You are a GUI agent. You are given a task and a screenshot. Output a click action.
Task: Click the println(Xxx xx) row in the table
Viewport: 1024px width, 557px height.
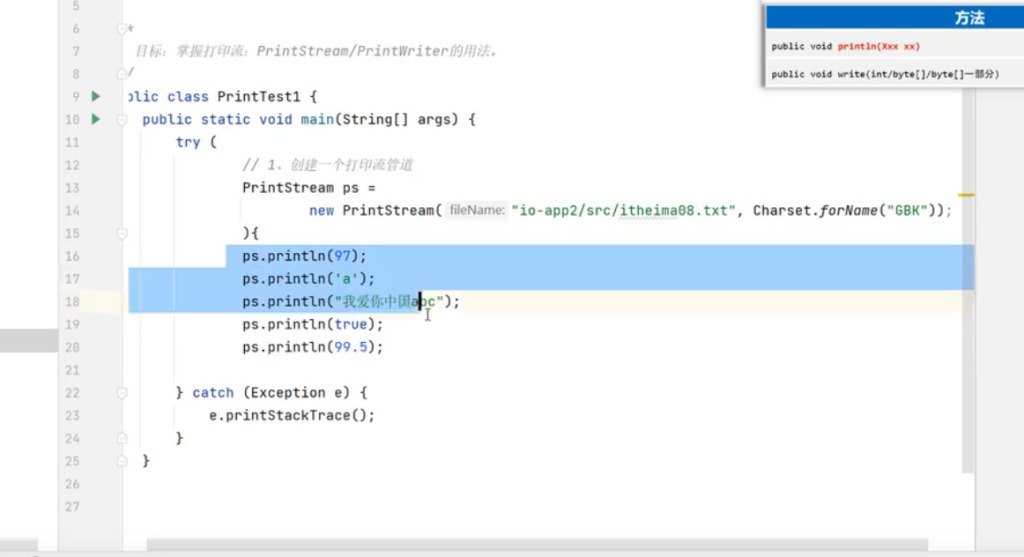[846, 46]
